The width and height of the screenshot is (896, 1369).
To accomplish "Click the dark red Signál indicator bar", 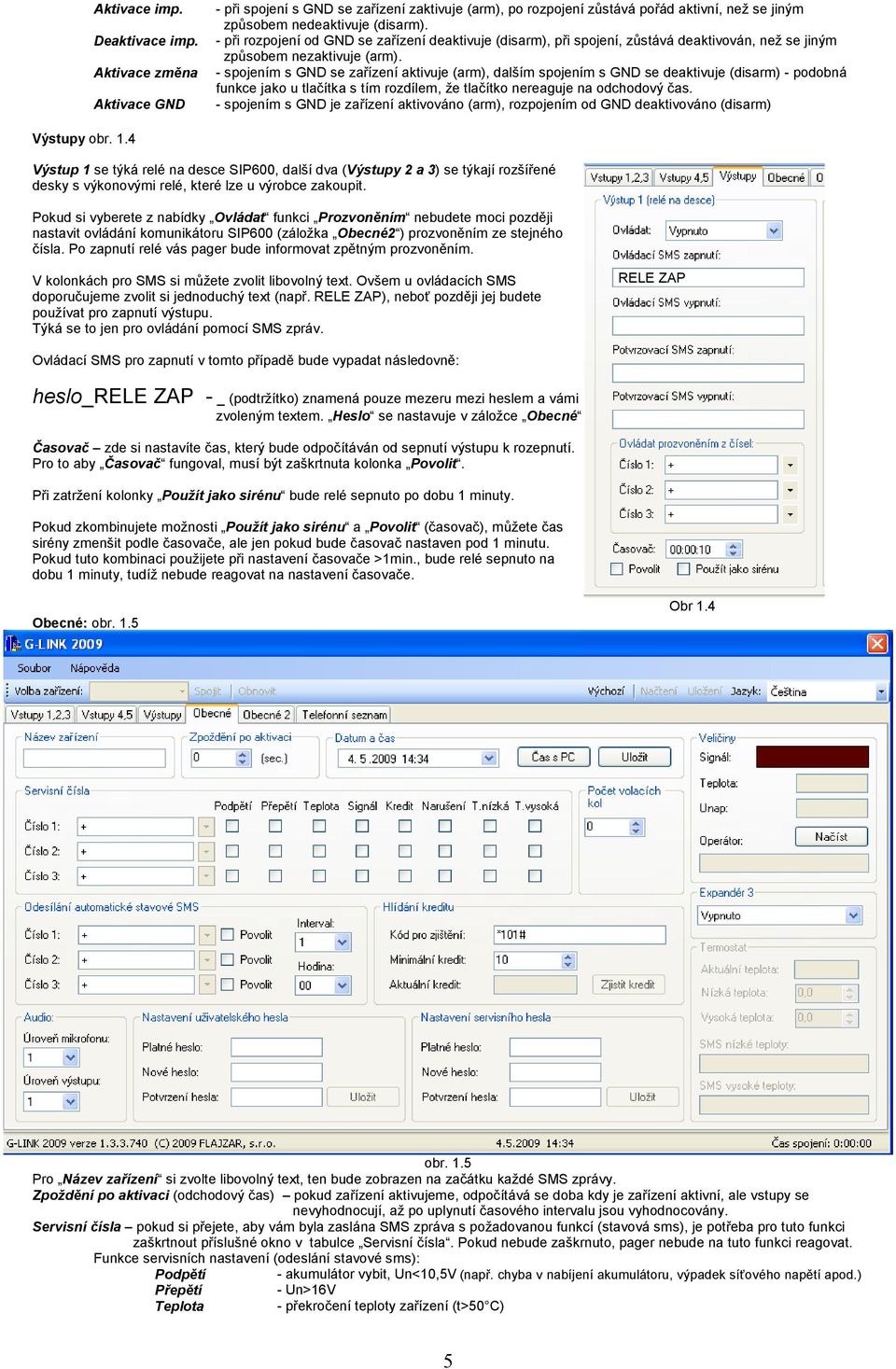I will pyautogui.click(x=811, y=757).
